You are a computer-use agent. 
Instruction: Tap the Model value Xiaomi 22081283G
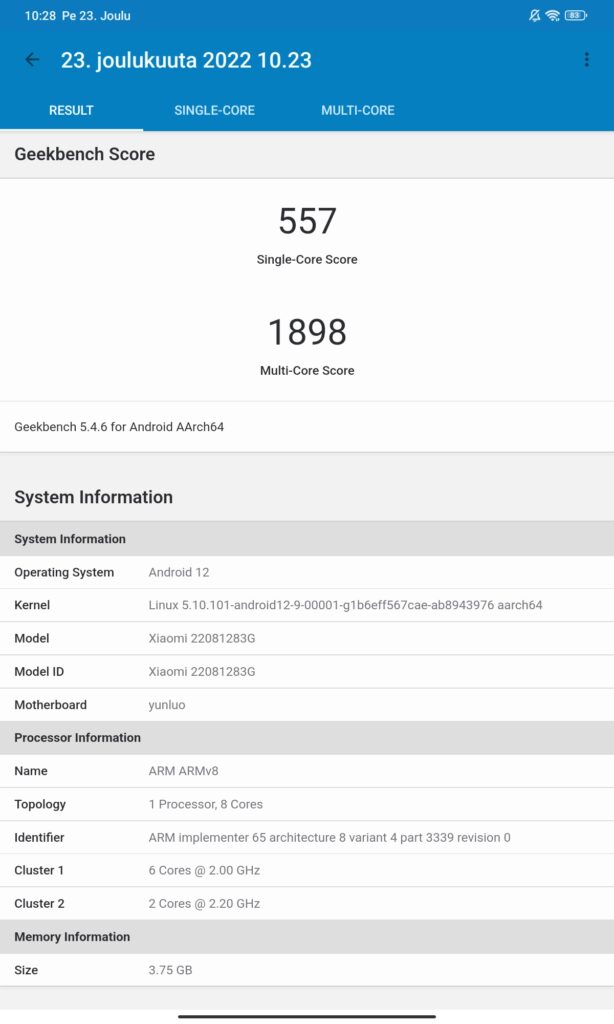(202, 638)
